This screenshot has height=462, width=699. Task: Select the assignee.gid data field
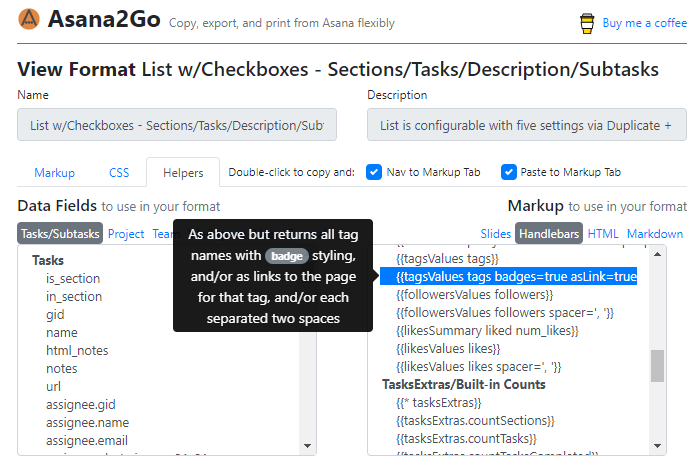pyautogui.click(x=81, y=404)
